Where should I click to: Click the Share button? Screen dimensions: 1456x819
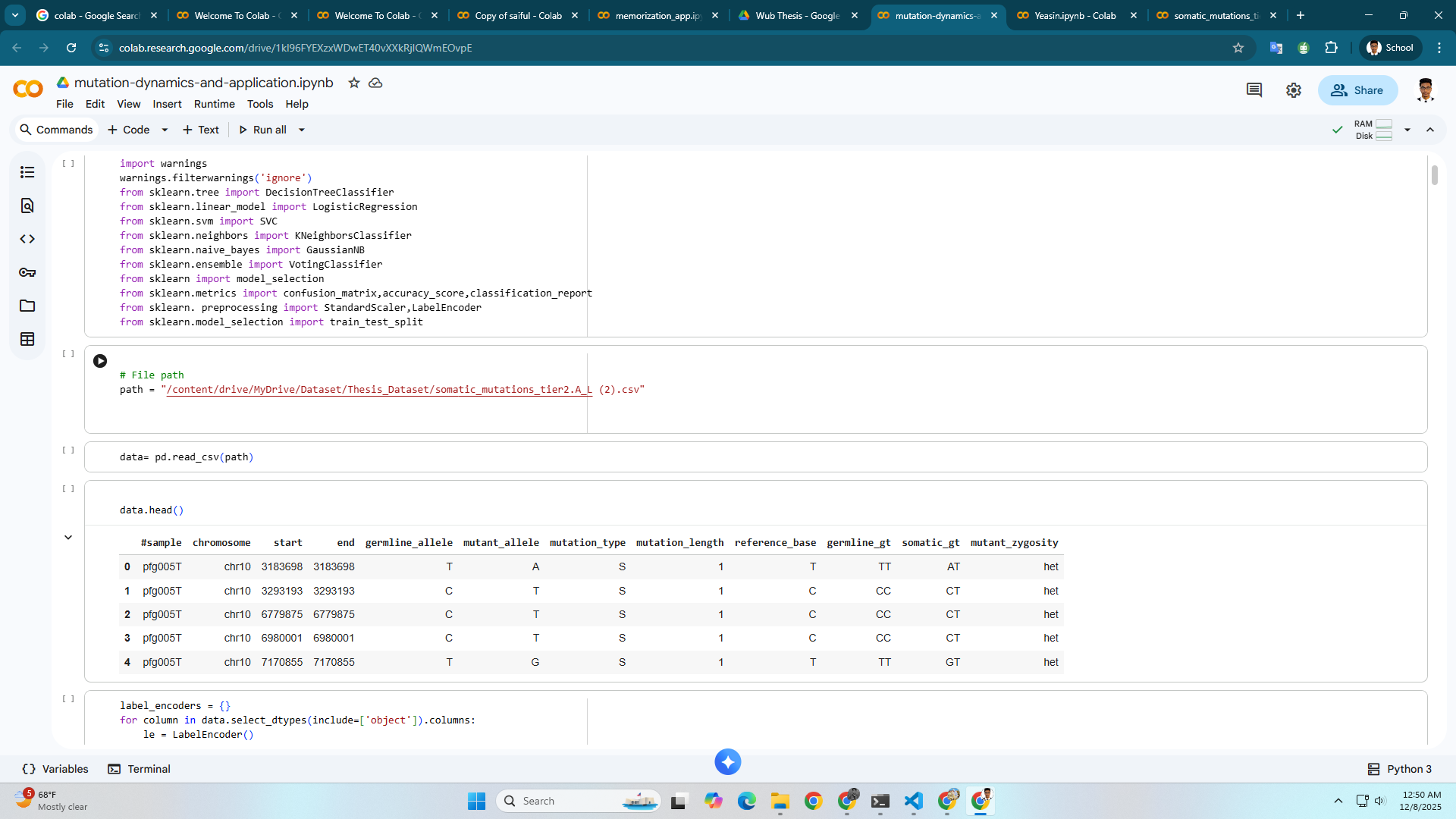click(x=1357, y=89)
